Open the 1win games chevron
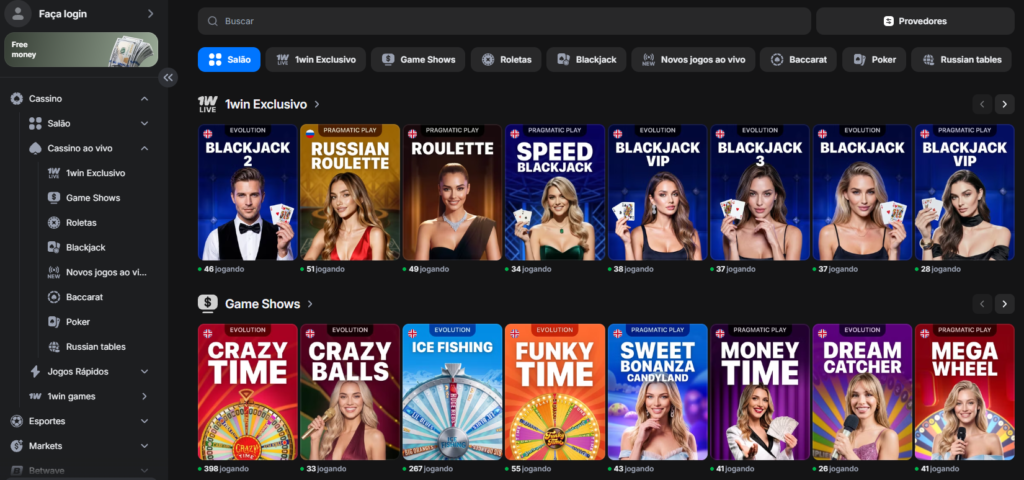This screenshot has width=1024, height=480. click(x=144, y=396)
